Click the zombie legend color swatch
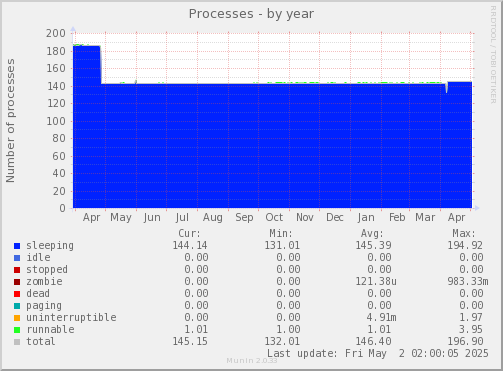Image resolution: width=503 pixels, height=371 pixels. pyautogui.click(x=17, y=282)
